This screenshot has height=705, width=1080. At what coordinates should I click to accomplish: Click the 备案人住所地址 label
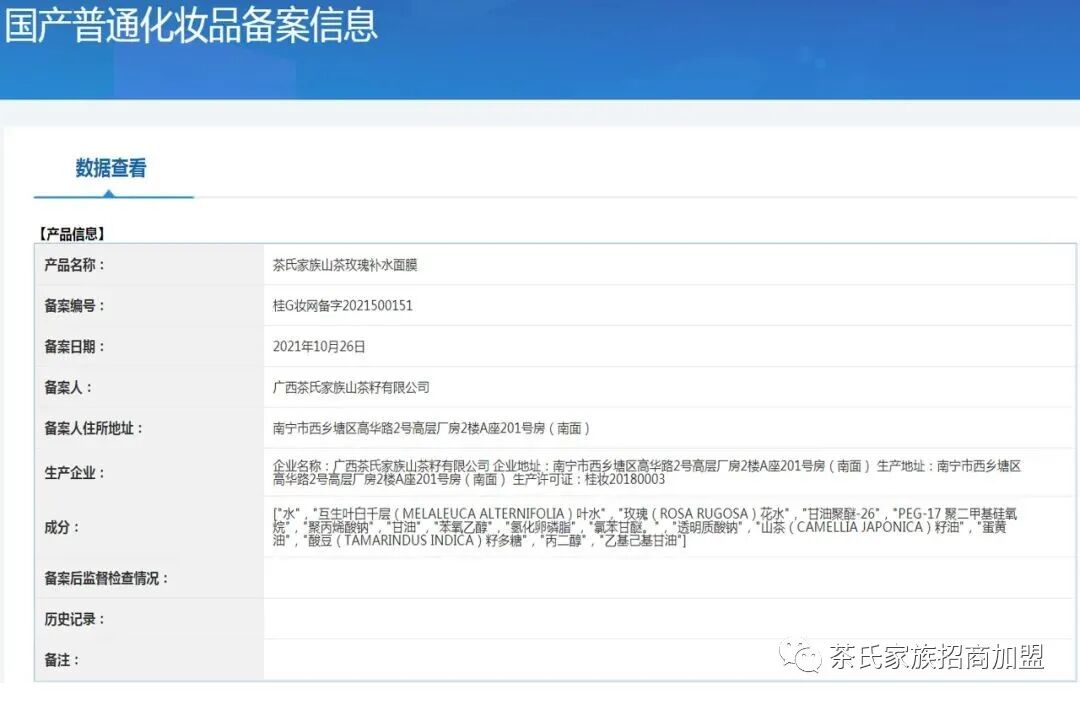click(x=94, y=428)
